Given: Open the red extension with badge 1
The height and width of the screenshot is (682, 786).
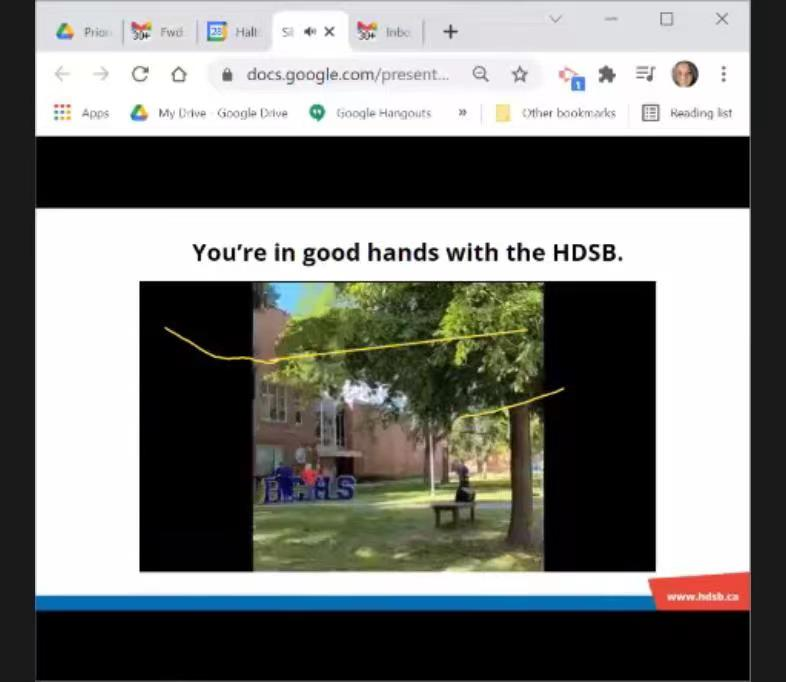Looking at the screenshot, I should click(x=571, y=78).
